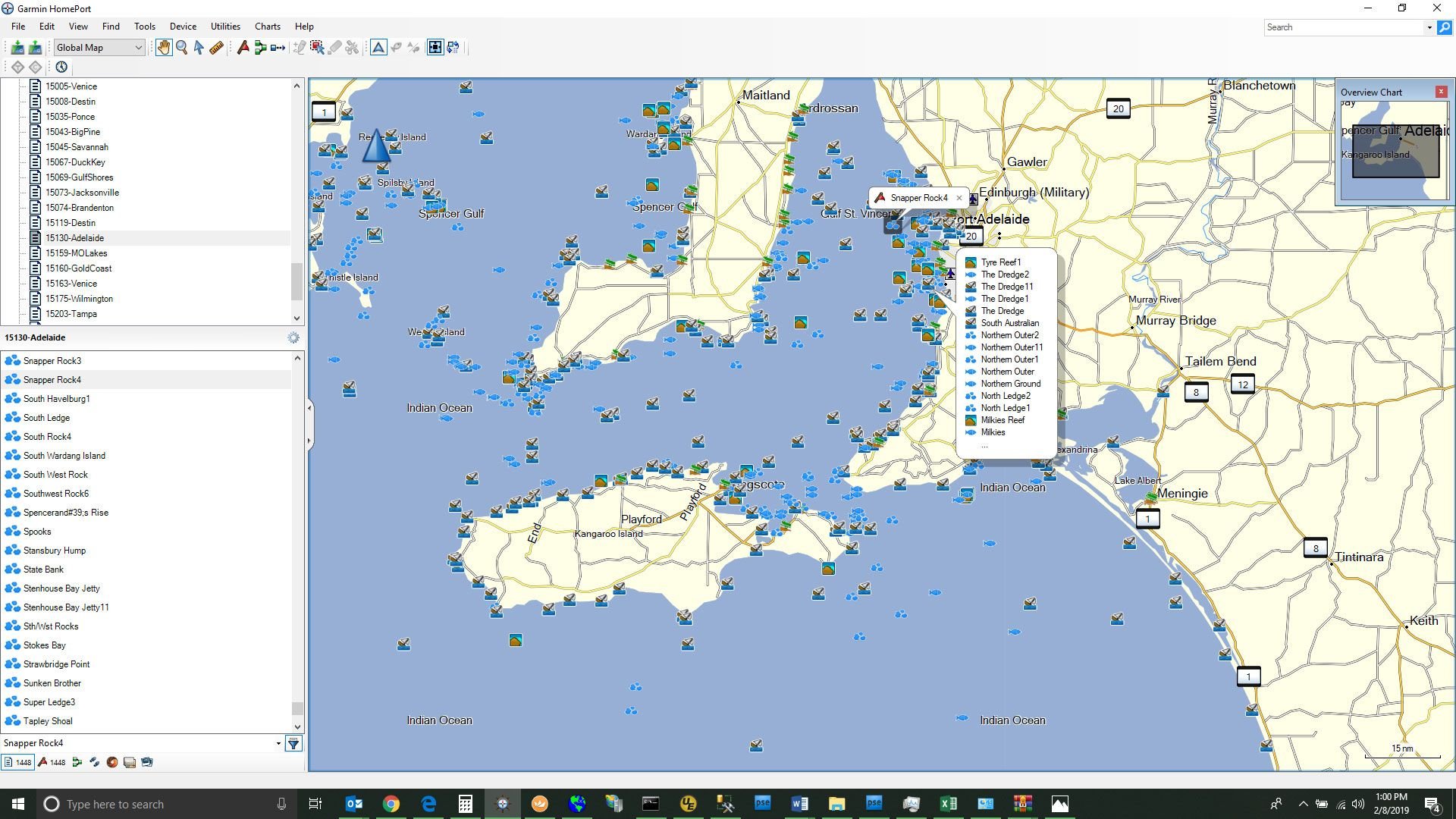The image size is (1456, 819).
Task: Click the Insert point pencil tool
Action: [x=300, y=48]
